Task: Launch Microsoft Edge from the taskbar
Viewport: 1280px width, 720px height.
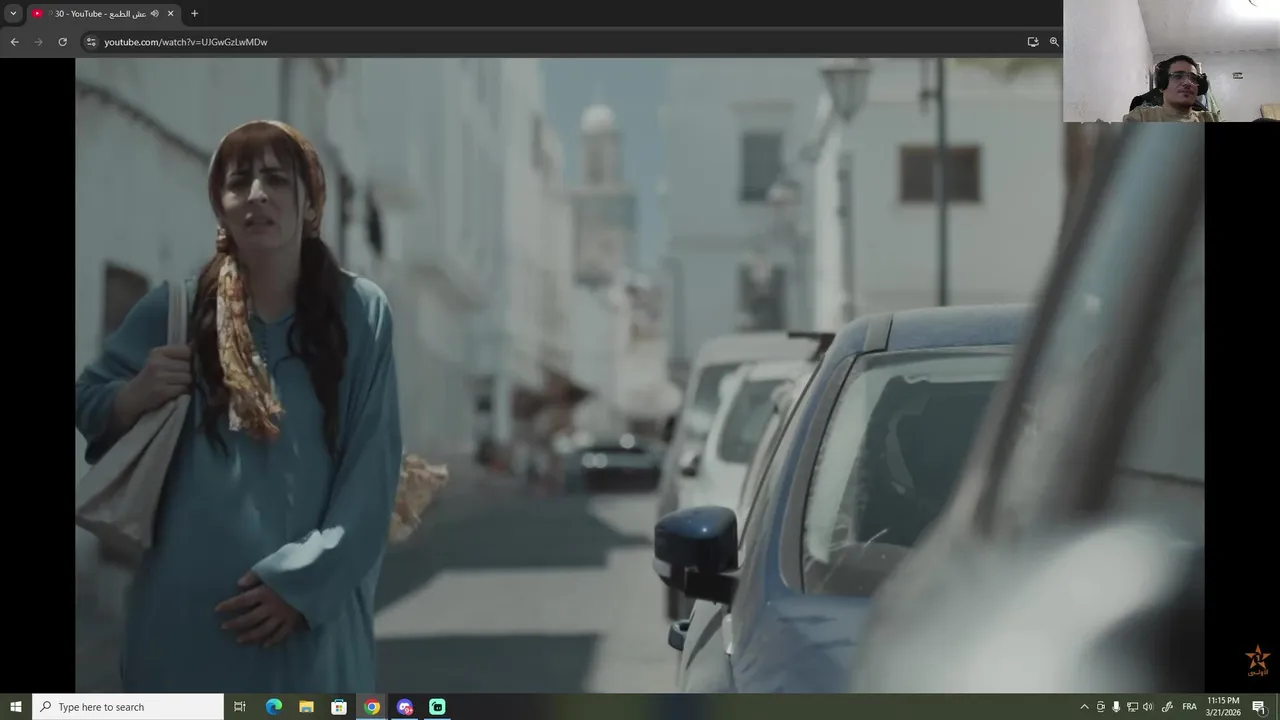Action: [273, 707]
